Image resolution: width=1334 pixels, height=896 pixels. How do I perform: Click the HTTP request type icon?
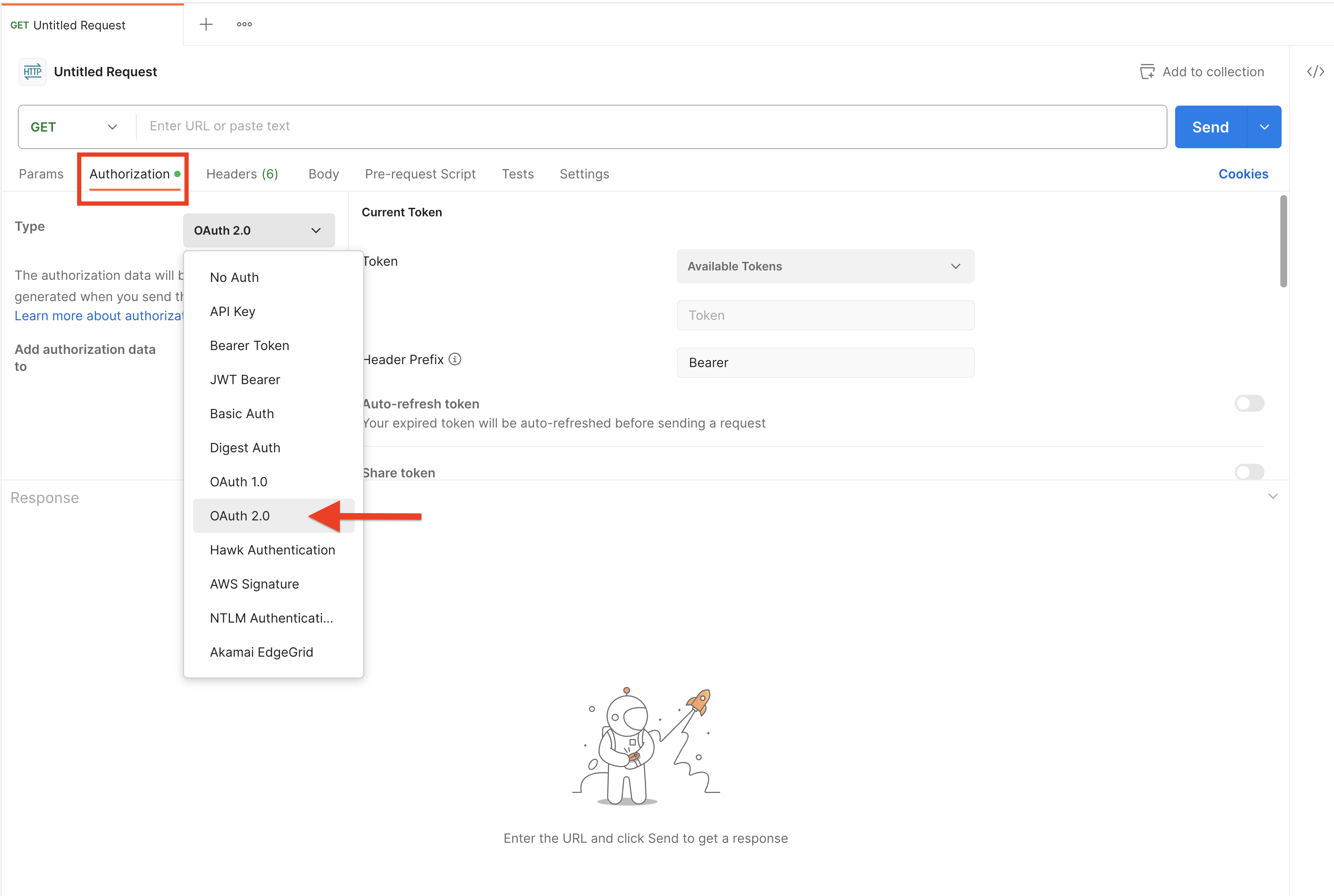click(32, 72)
